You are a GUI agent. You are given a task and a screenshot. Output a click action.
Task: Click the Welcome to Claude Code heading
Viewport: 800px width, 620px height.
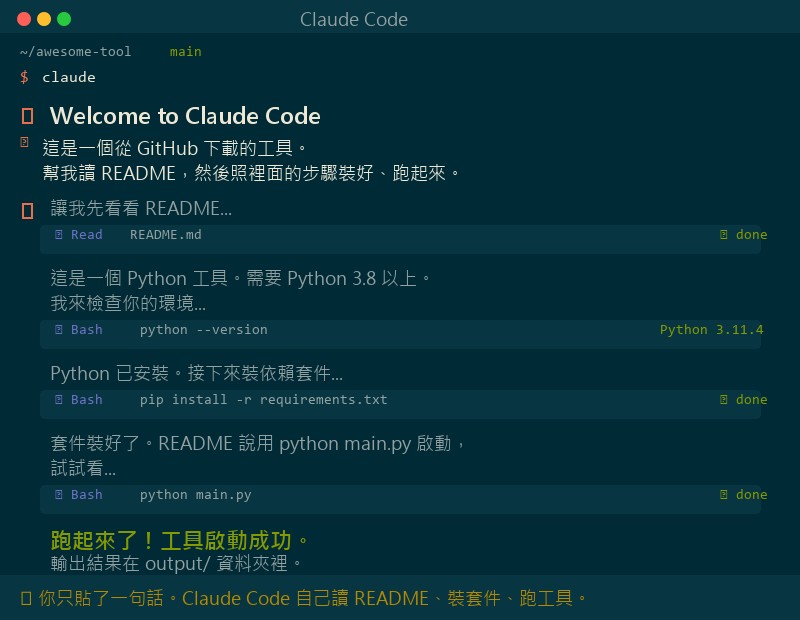tap(185, 116)
